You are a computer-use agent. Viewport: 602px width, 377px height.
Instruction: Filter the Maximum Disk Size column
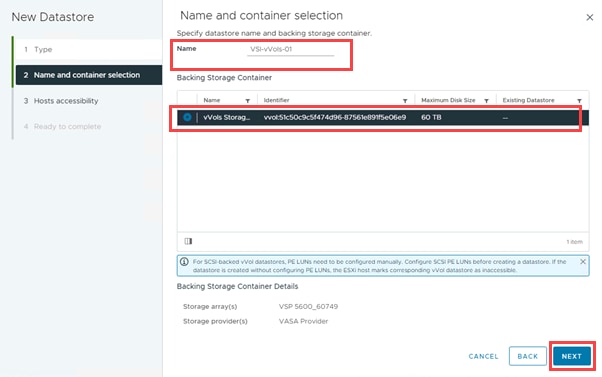tap(486, 101)
